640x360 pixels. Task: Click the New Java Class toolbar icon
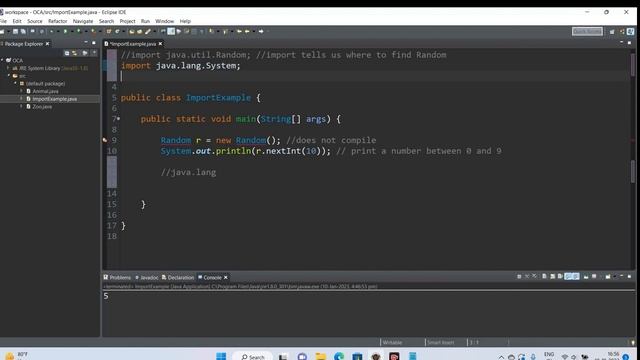(x=117, y=31)
